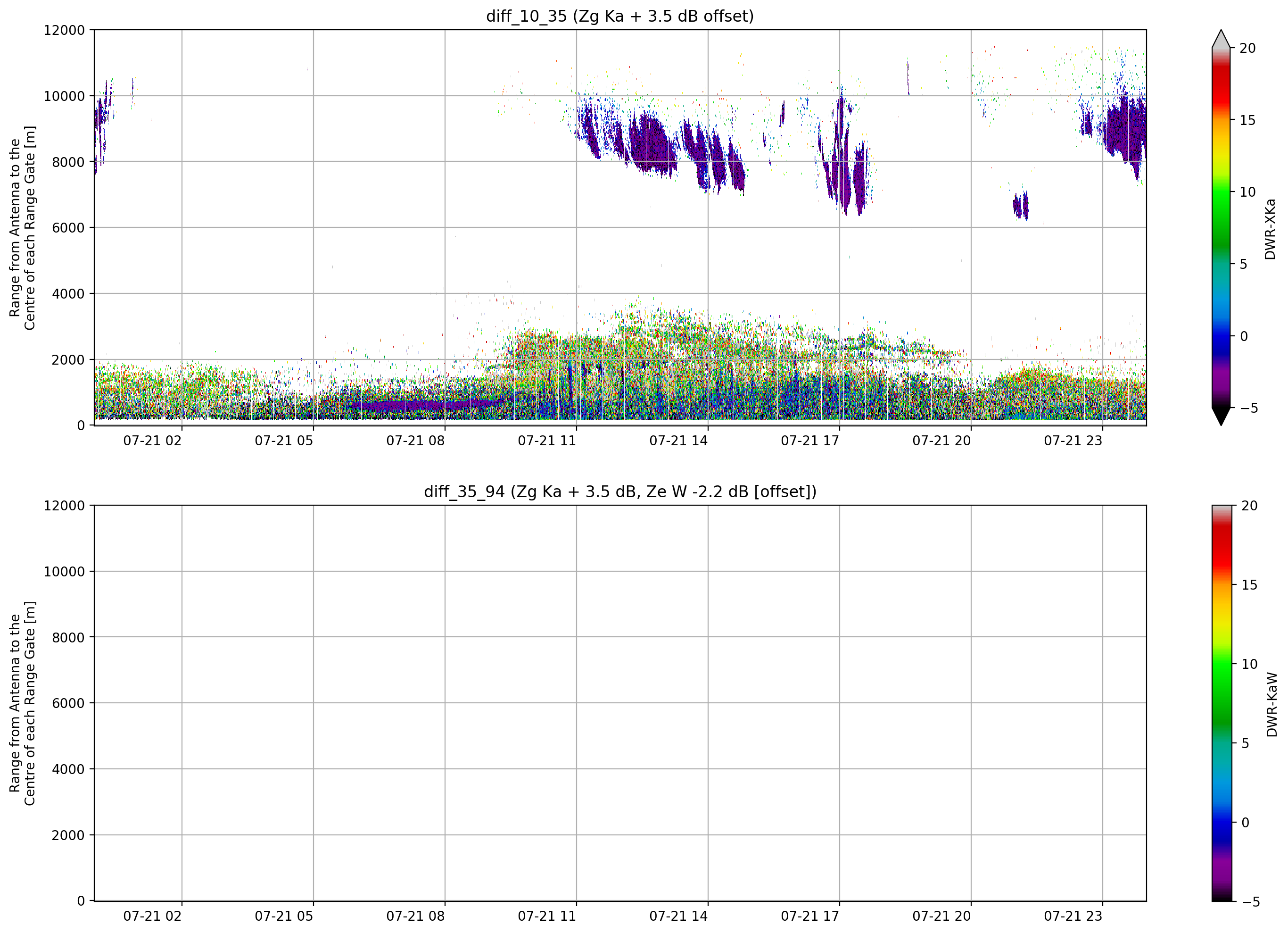Click the 6000 y-tick on diff_35_94 plot
The image size is (1288, 933).
68,703
